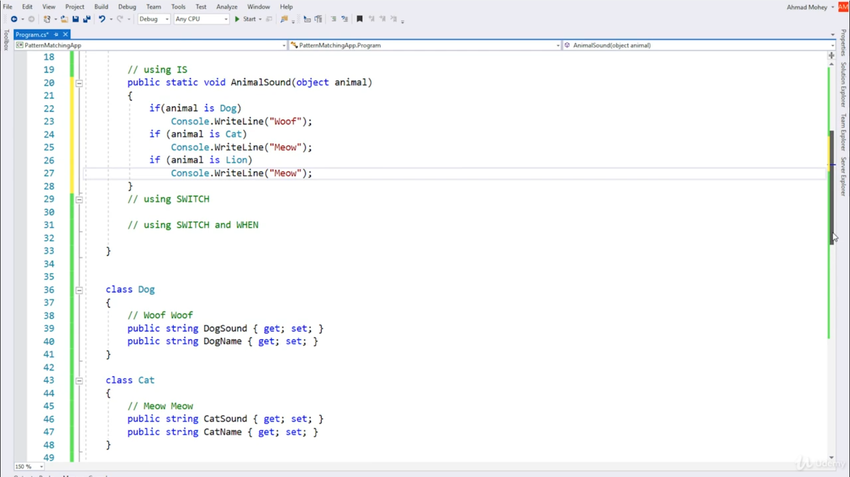Collapse the using SWITCH comment region
This screenshot has height=477, width=850.
(79, 199)
